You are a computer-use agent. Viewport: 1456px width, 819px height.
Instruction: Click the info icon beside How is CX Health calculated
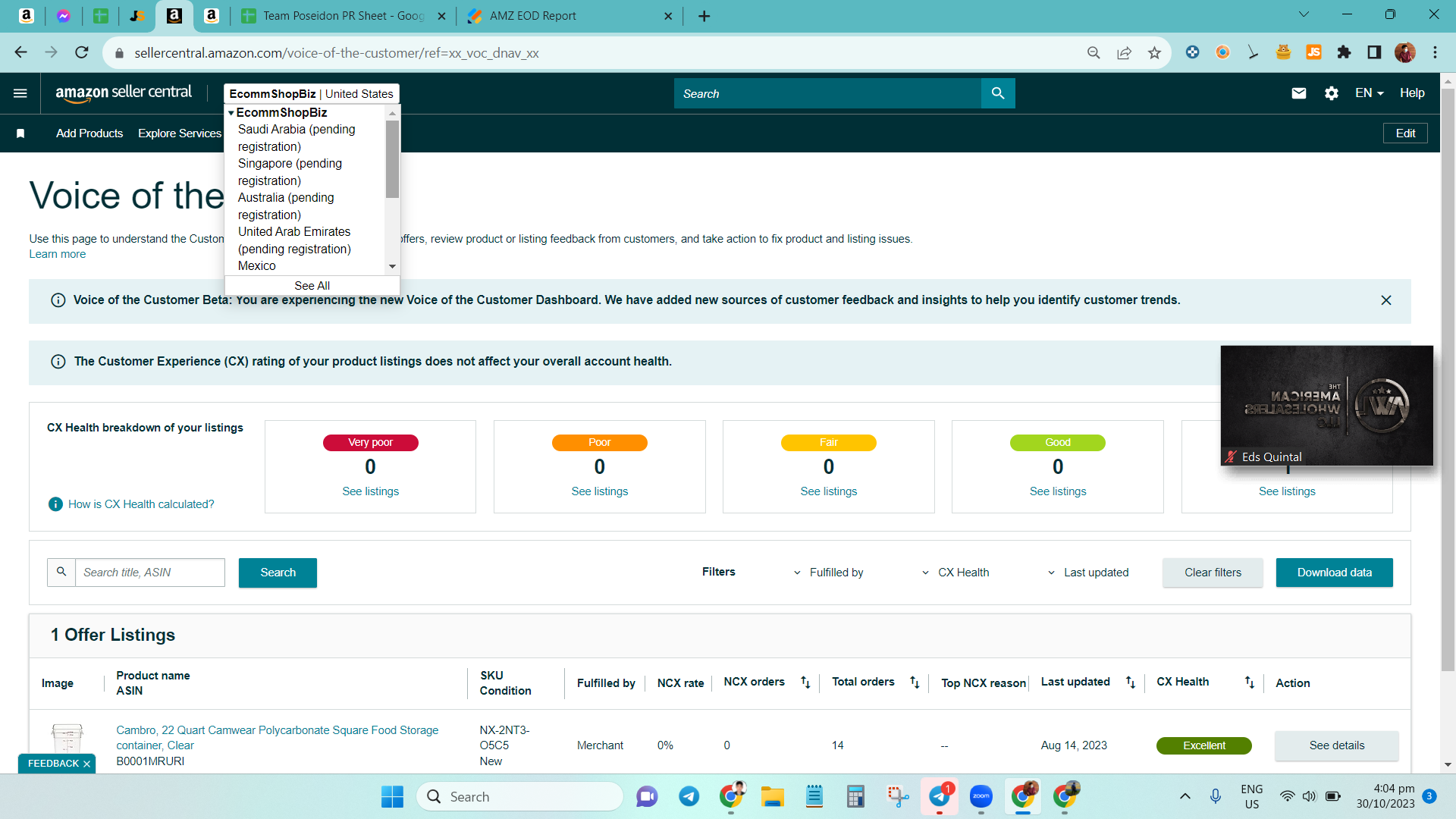coord(55,504)
